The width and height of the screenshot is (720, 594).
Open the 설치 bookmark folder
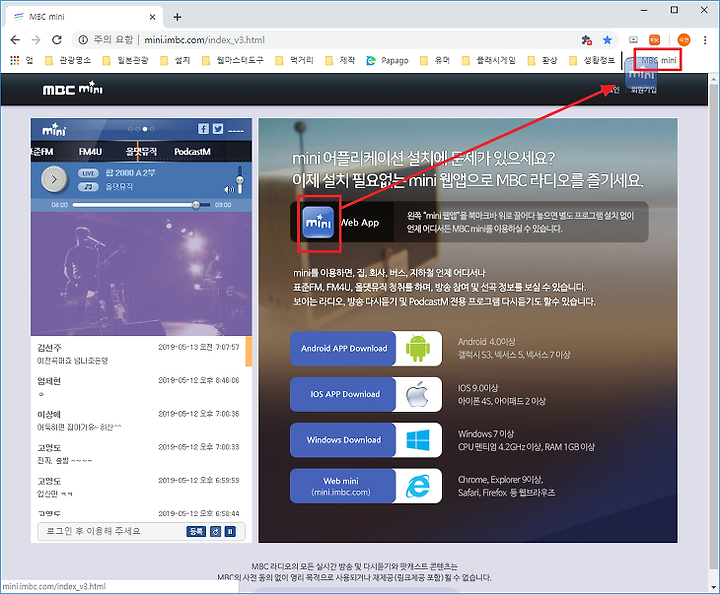(175, 60)
